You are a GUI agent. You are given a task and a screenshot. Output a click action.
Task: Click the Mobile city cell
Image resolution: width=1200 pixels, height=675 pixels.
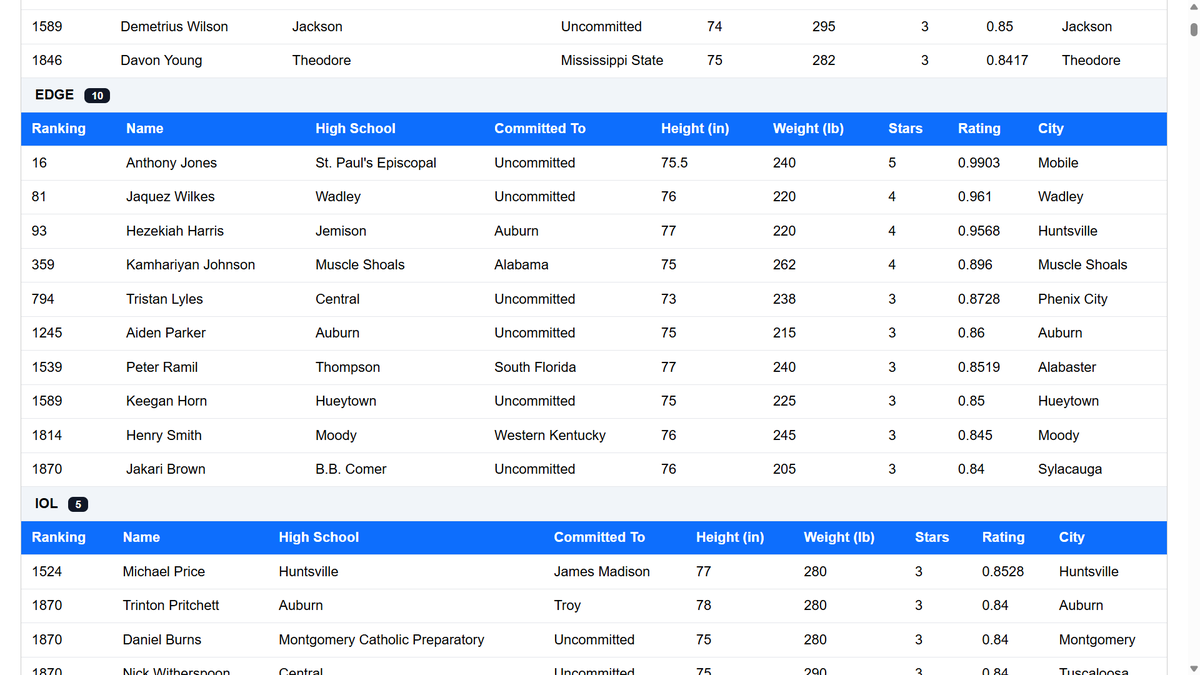click(x=1058, y=163)
